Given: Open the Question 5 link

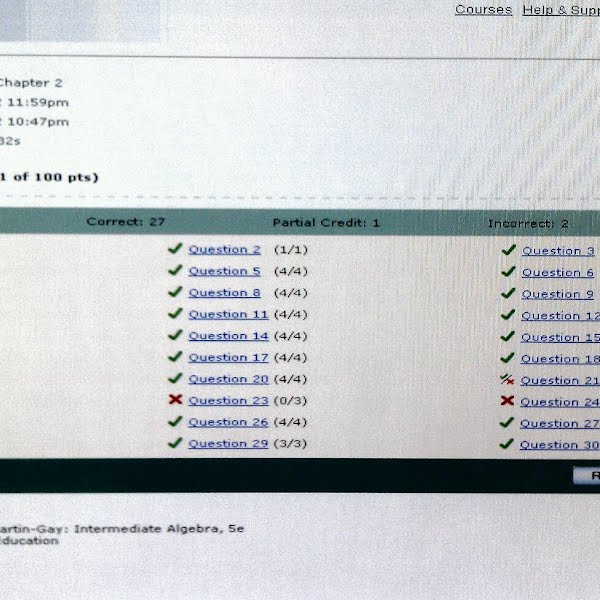Looking at the screenshot, I should tap(225, 271).
